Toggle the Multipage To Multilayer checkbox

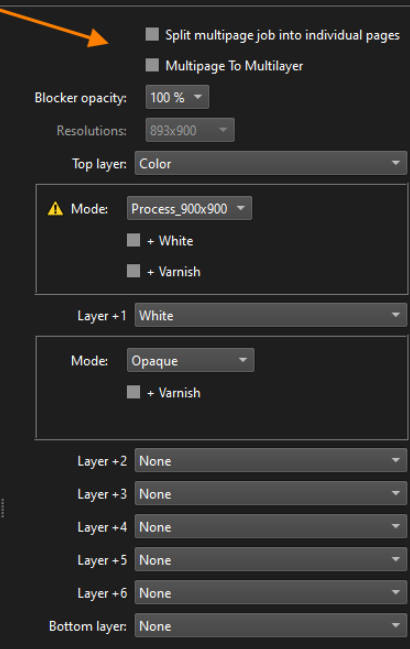click(152, 65)
